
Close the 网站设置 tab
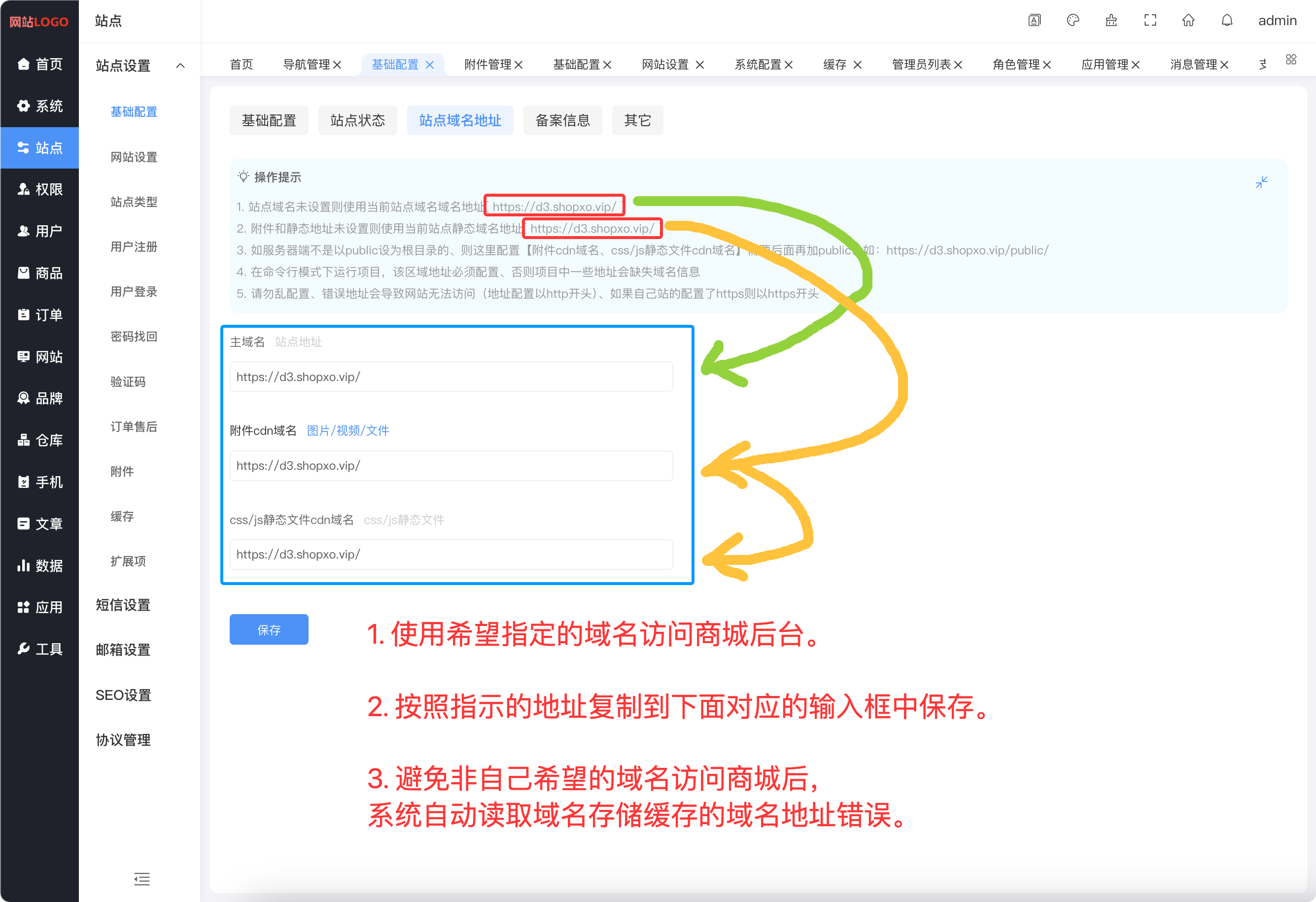tap(699, 65)
